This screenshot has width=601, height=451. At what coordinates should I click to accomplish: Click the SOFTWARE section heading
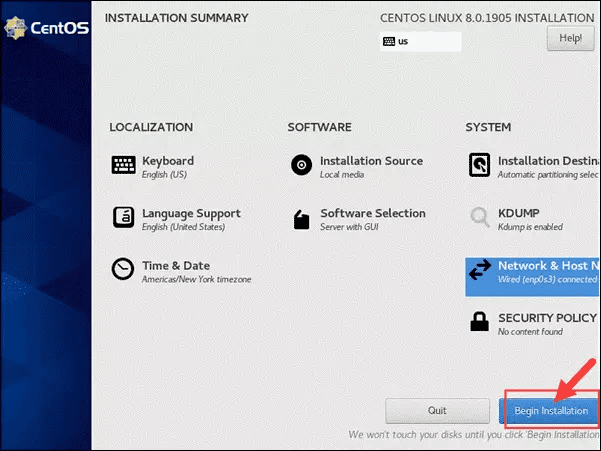click(319, 127)
